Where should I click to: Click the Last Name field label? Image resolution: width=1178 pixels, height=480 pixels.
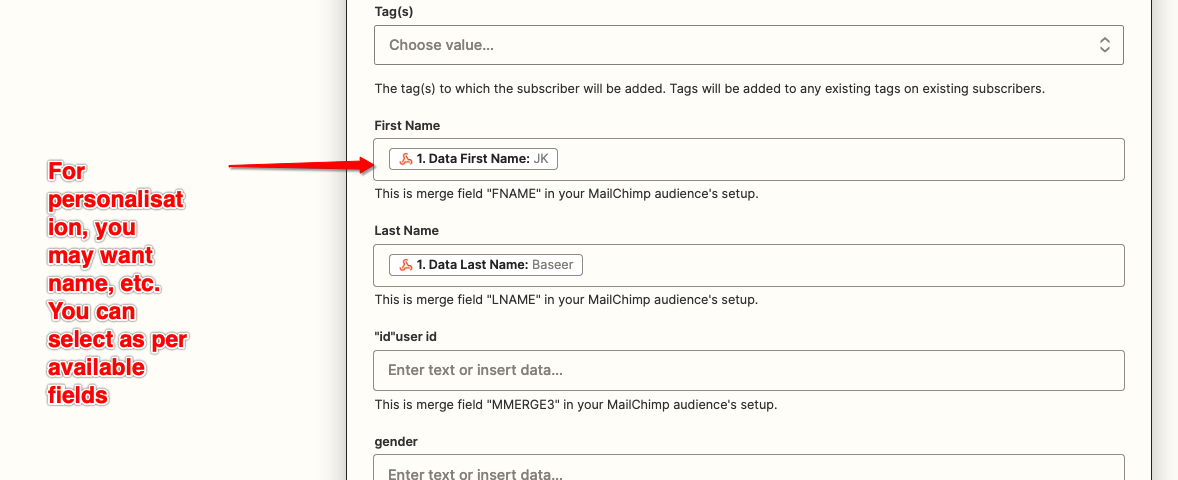click(x=406, y=231)
